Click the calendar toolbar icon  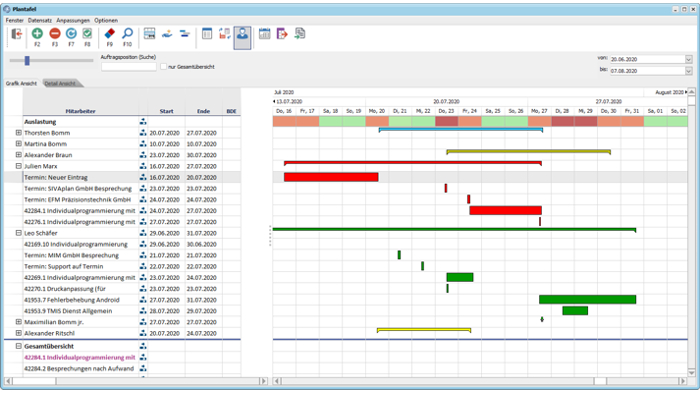[264, 33]
